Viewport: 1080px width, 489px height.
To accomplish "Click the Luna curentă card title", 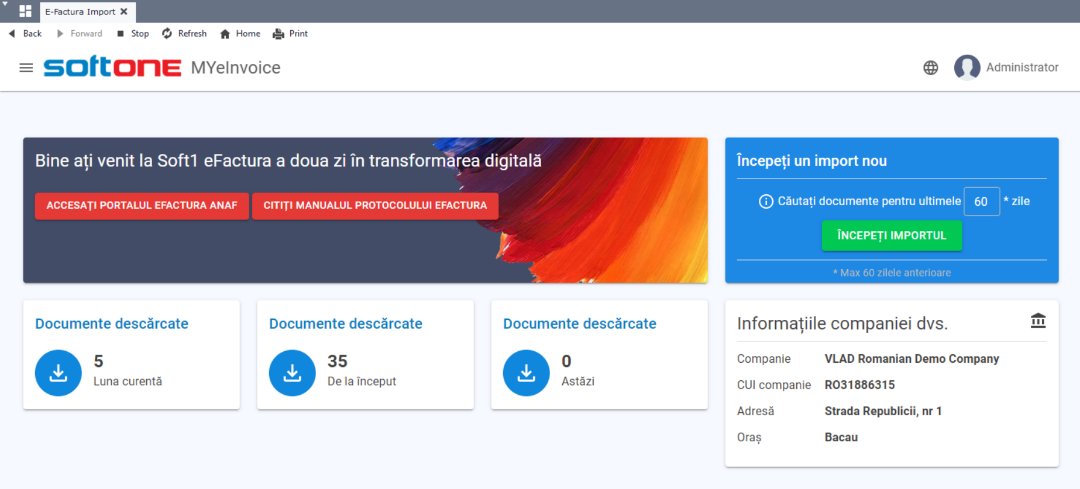I will click(112, 324).
